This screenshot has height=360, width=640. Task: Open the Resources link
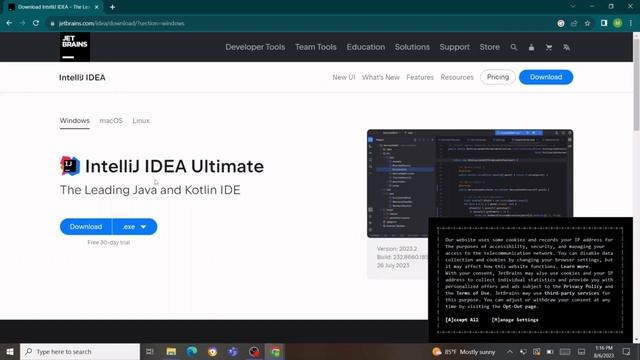point(457,77)
